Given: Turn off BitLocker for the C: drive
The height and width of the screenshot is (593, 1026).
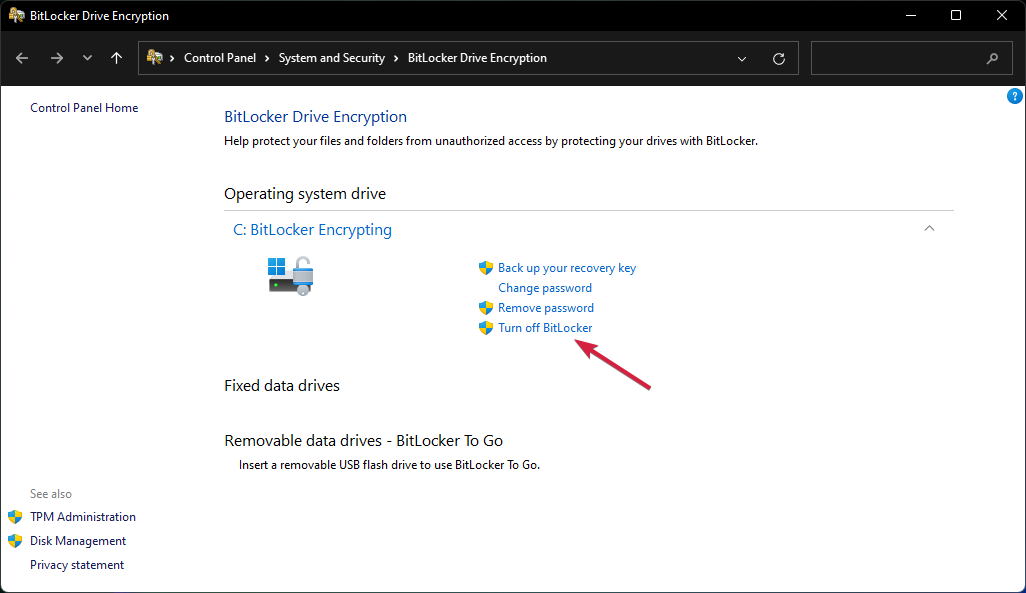Looking at the screenshot, I should (x=545, y=327).
